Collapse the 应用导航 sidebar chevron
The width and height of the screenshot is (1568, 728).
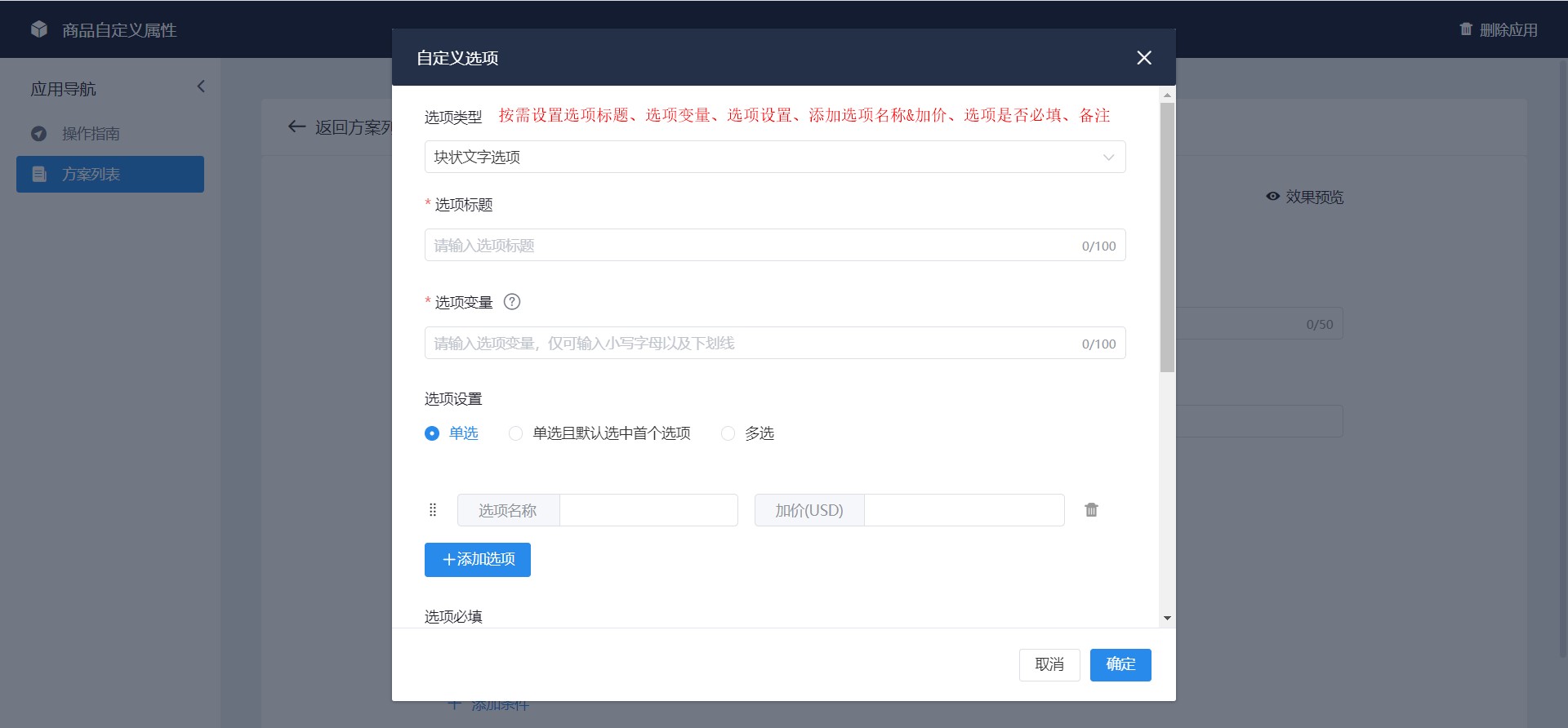click(201, 87)
